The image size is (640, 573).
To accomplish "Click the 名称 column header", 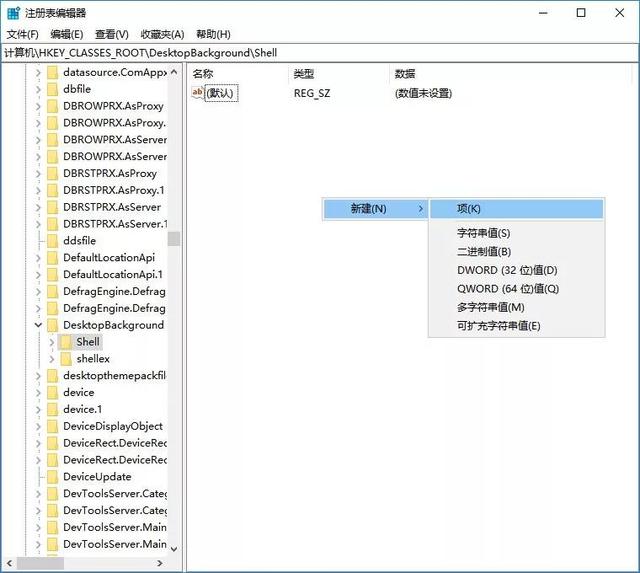I will (x=203, y=74).
